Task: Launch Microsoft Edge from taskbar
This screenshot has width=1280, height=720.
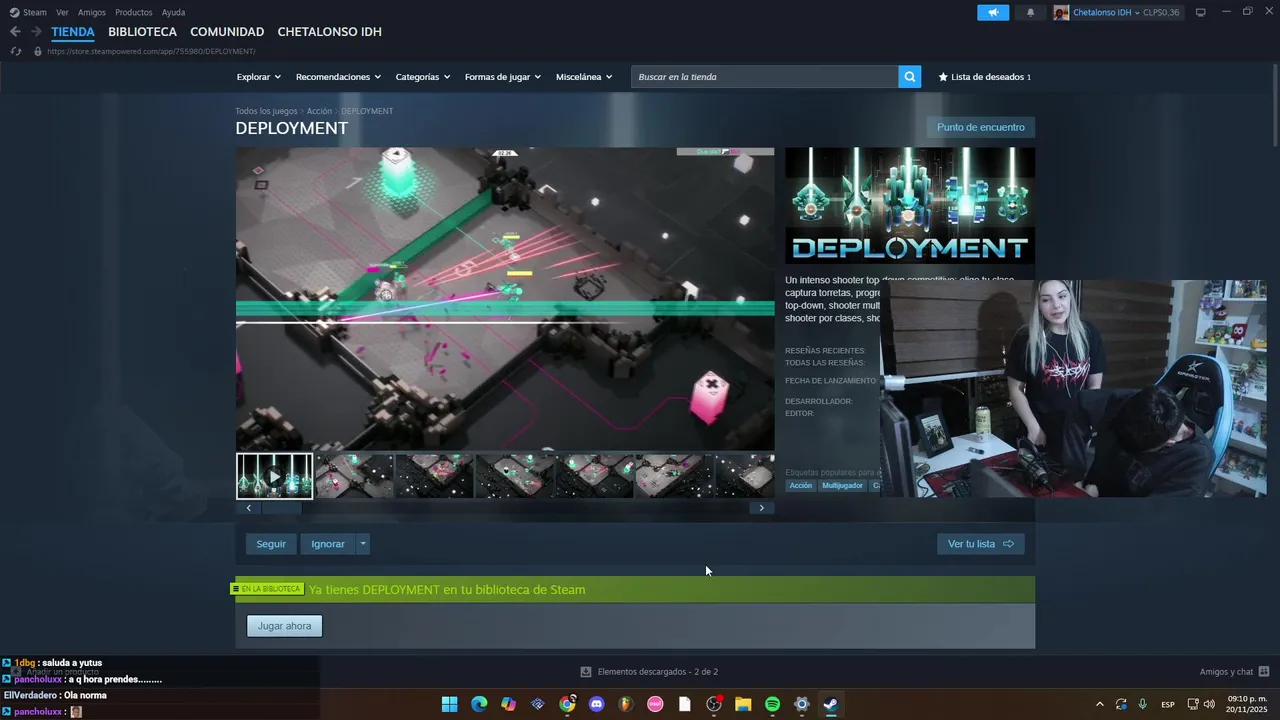Action: pos(479,704)
